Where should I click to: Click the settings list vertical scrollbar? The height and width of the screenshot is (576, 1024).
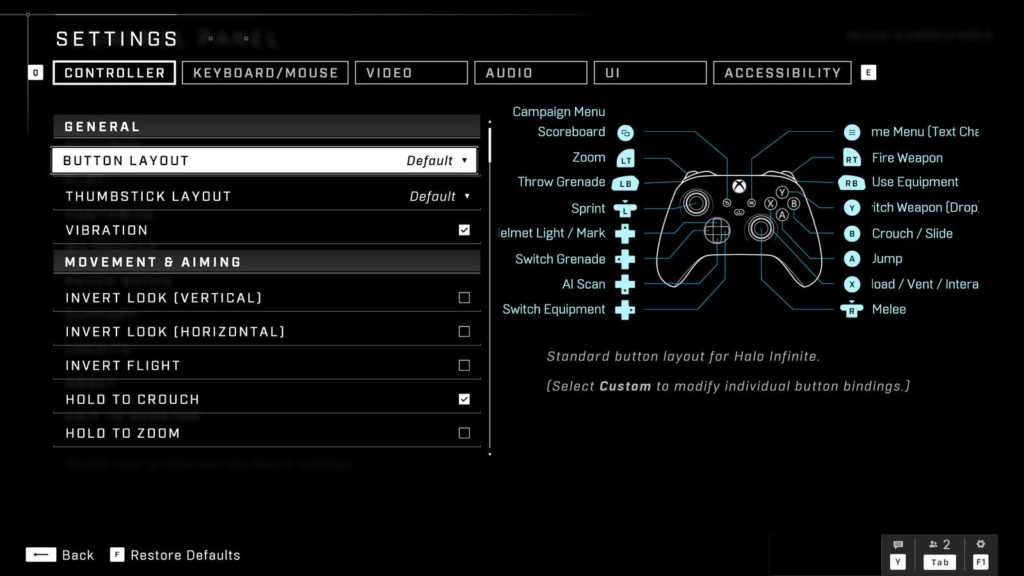coord(490,290)
